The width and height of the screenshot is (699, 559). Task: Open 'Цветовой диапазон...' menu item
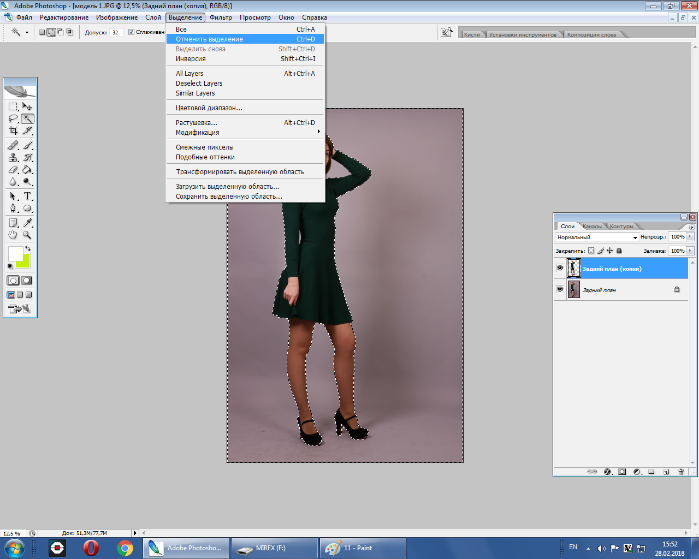point(245,108)
